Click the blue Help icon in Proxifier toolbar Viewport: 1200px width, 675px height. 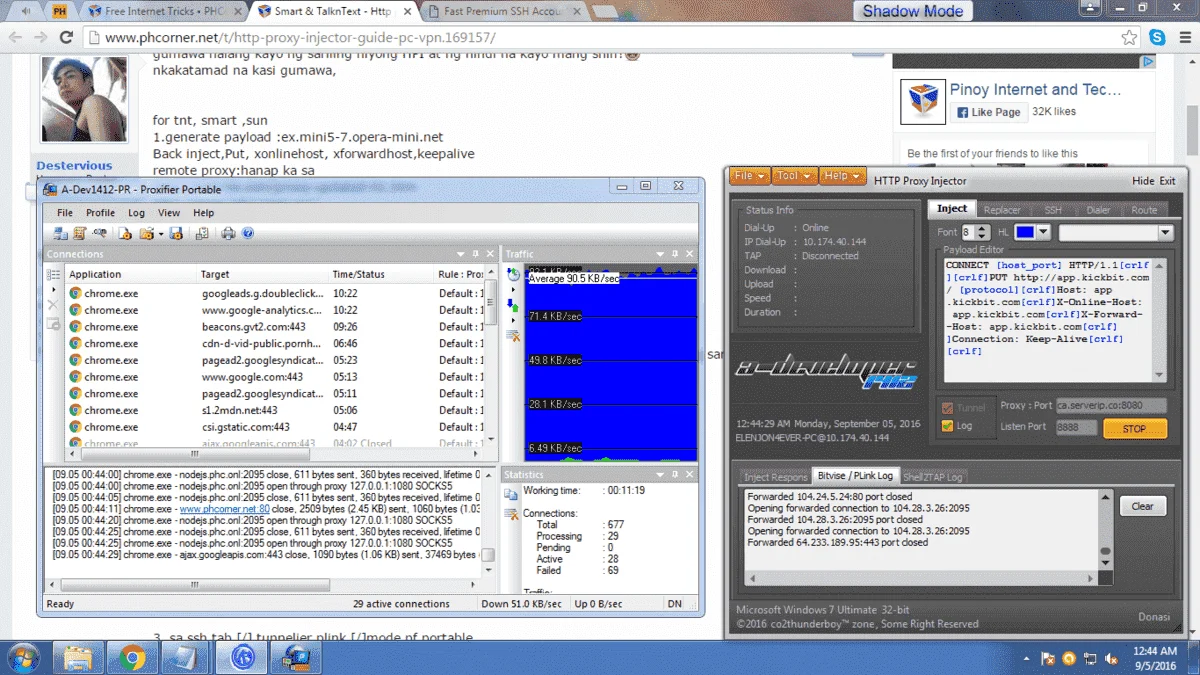pos(247,233)
